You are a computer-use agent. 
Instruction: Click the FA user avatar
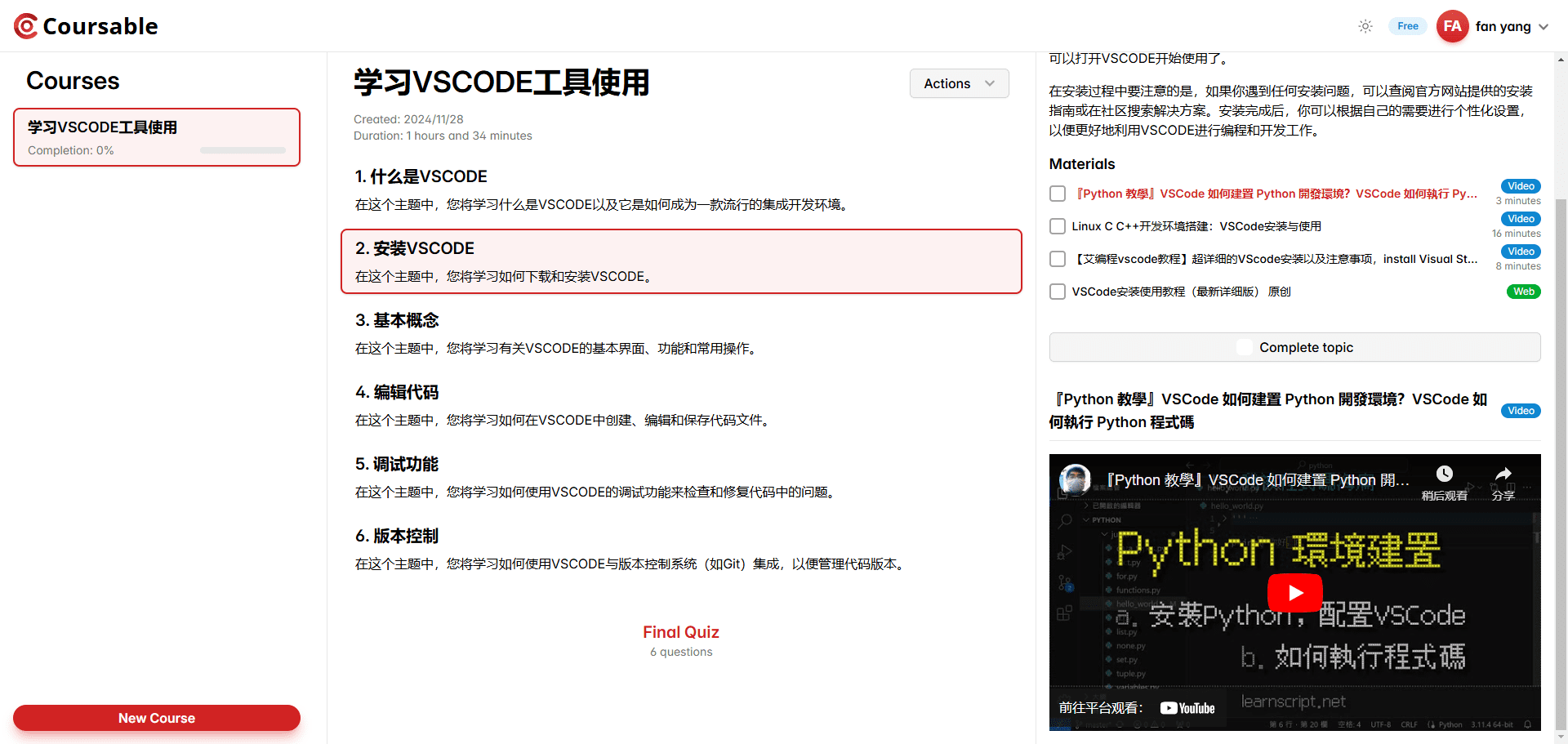coord(1452,26)
